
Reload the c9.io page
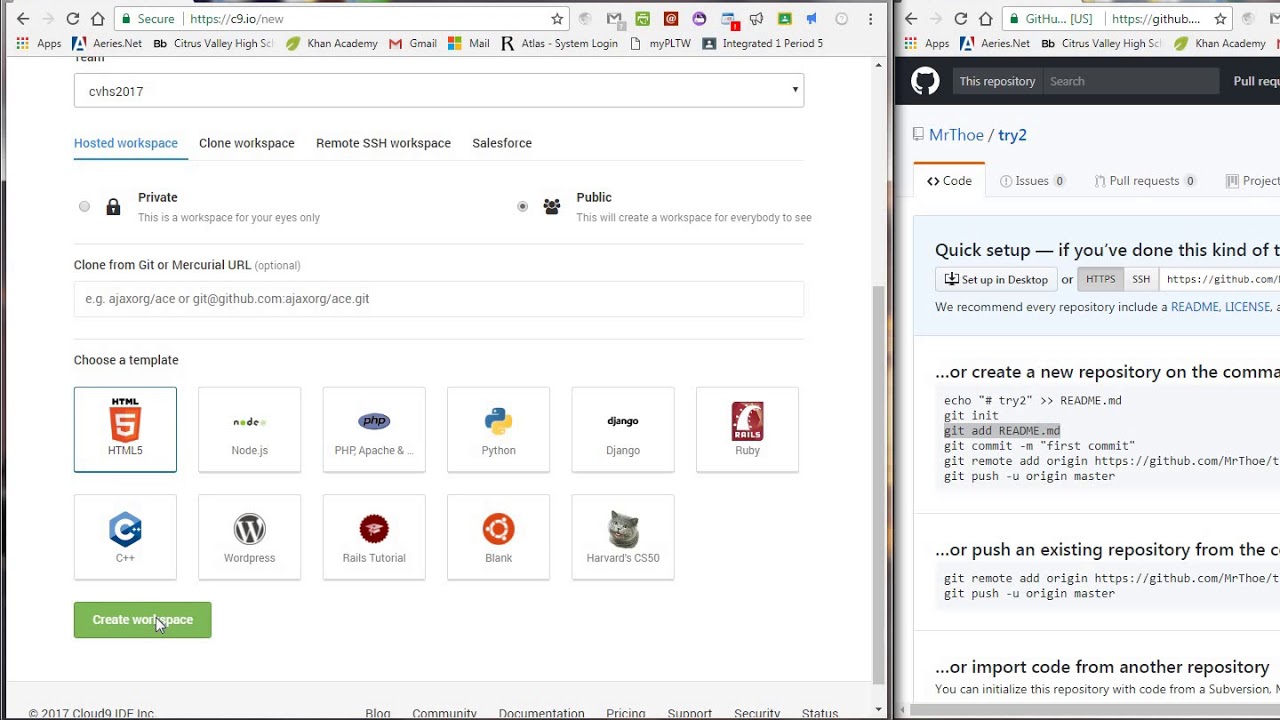click(x=72, y=18)
